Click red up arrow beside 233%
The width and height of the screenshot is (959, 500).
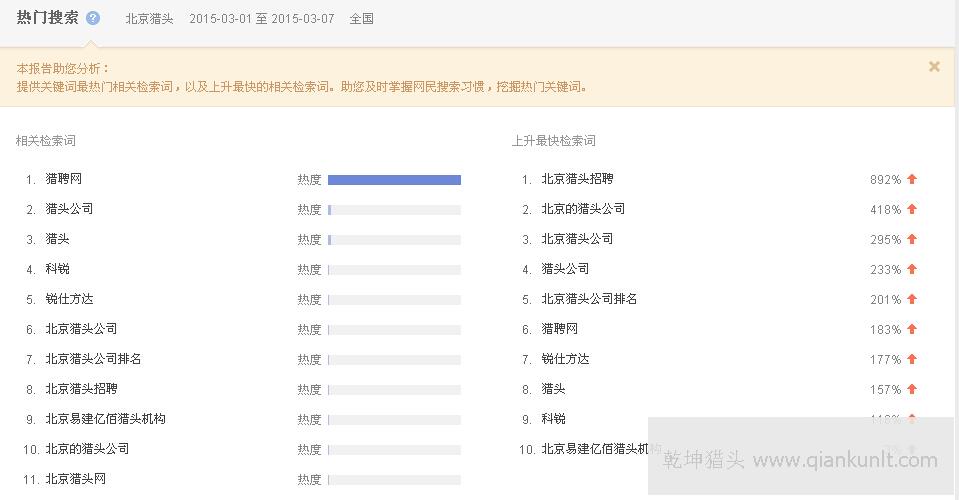coord(912,269)
